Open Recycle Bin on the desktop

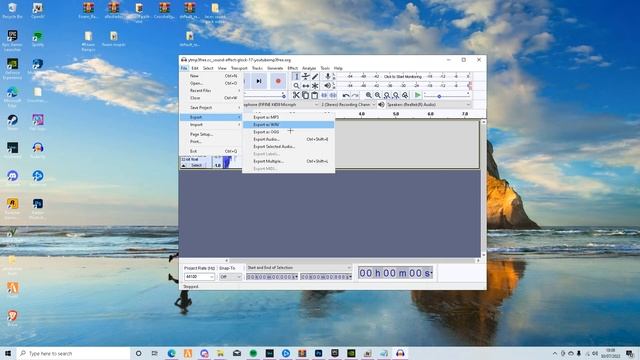coord(12,11)
